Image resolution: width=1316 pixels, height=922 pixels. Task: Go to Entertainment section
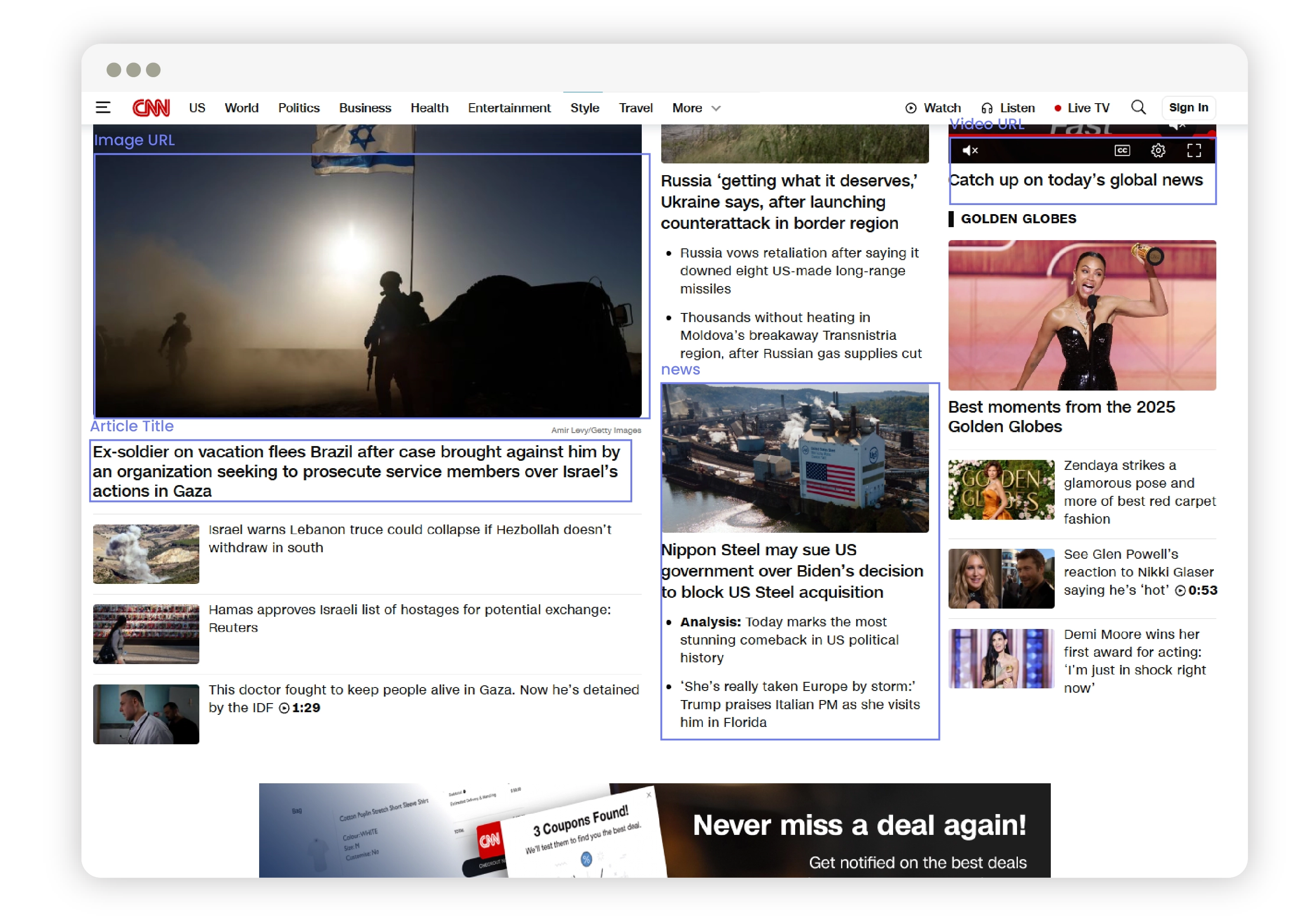click(x=509, y=108)
